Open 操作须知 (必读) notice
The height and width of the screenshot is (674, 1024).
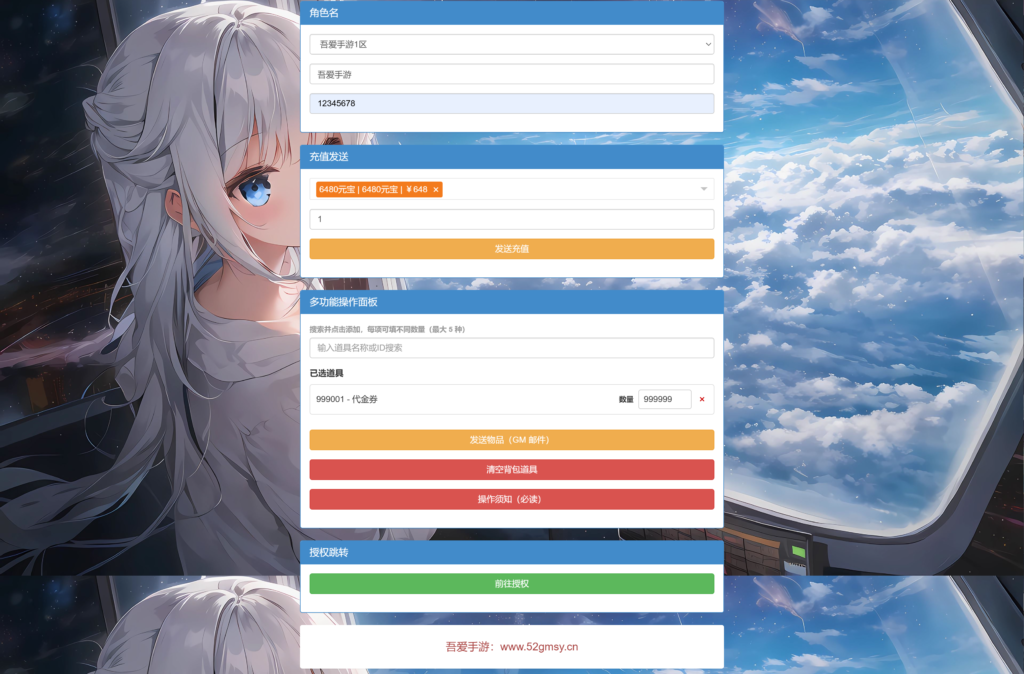pyautogui.click(x=511, y=499)
